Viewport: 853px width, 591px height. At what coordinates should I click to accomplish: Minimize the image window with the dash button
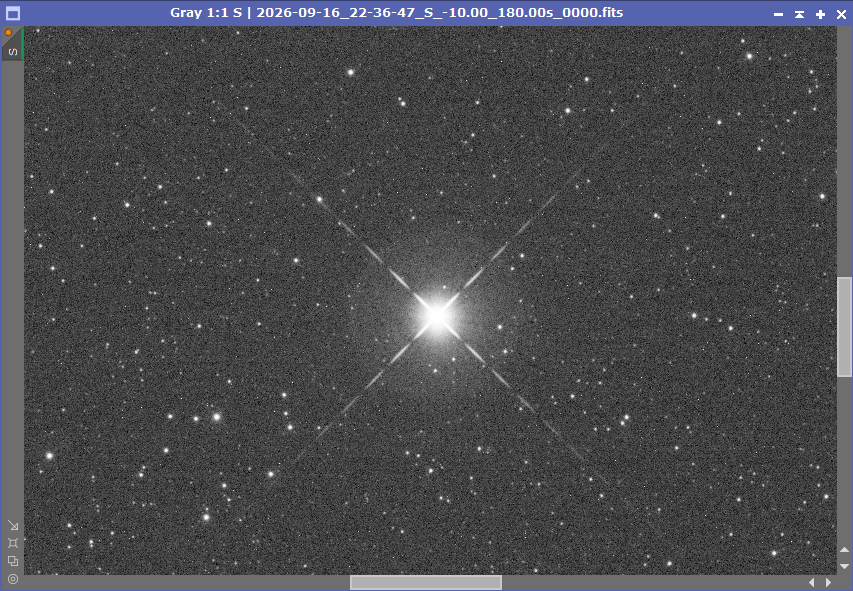pyautogui.click(x=778, y=14)
